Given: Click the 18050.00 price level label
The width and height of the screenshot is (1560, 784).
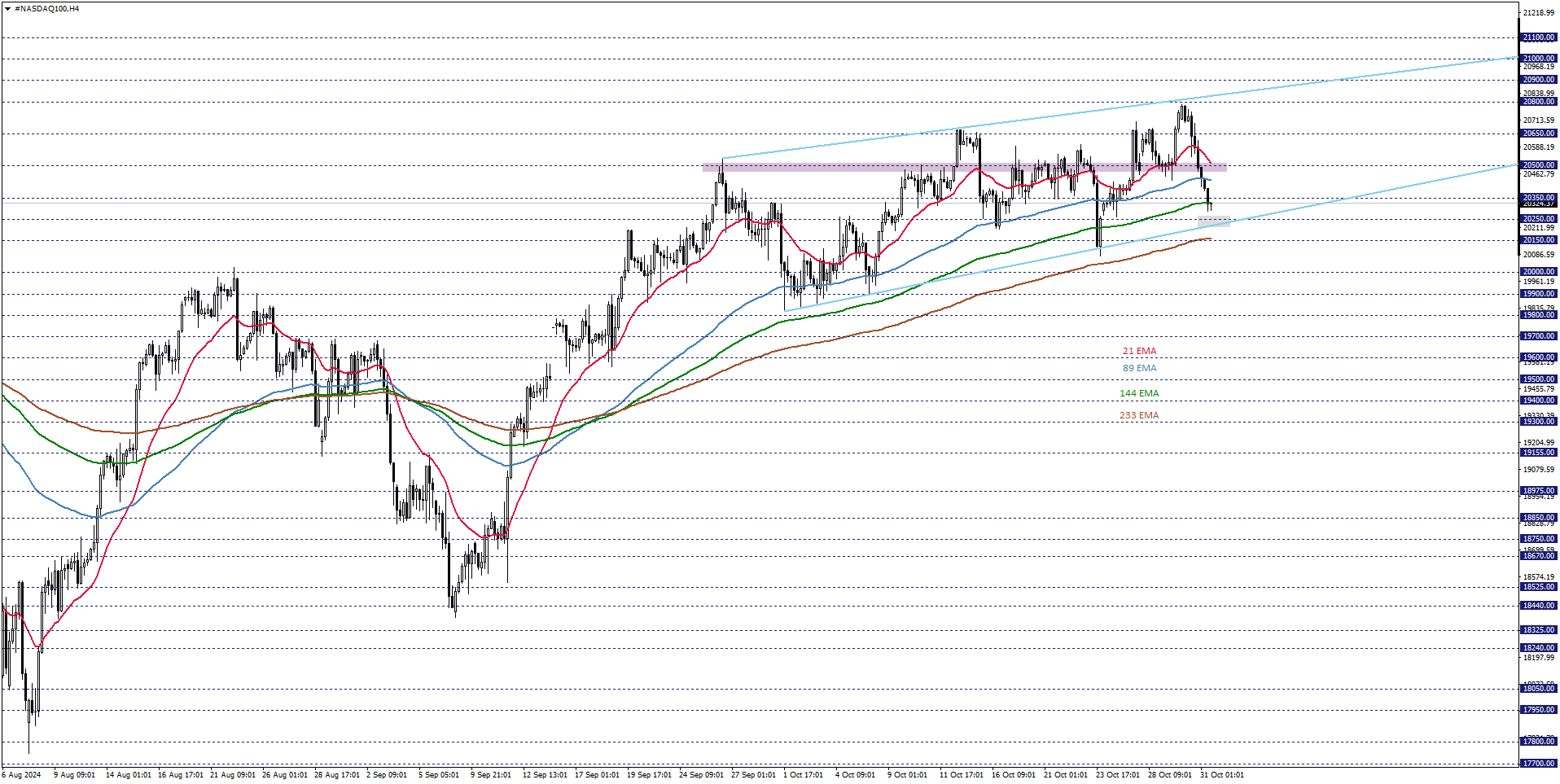Looking at the screenshot, I should (1539, 689).
